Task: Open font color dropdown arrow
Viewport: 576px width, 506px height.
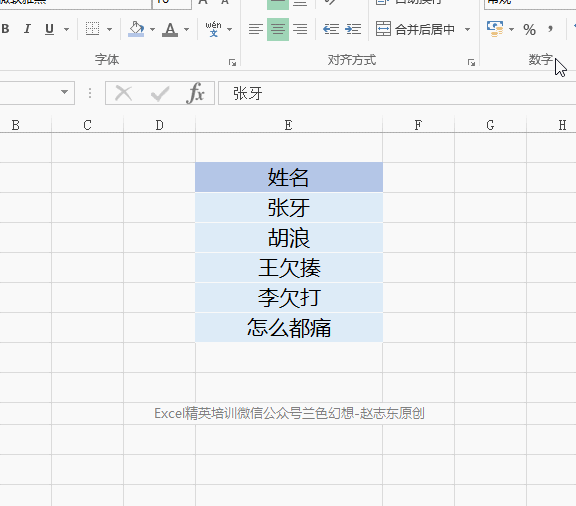Action: (x=187, y=29)
